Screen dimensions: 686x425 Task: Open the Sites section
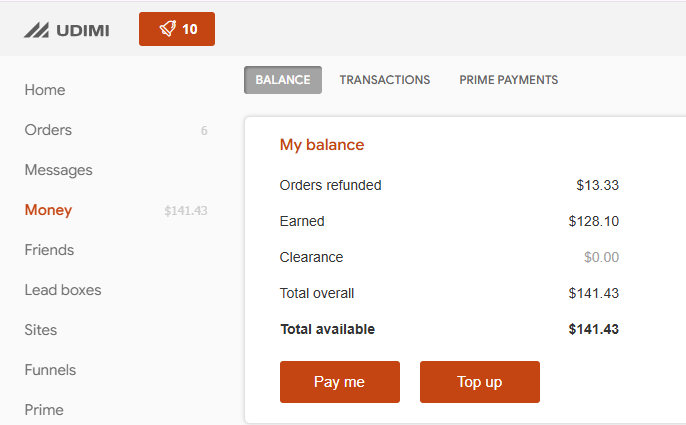pyautogui.click(x=41, y=330)
